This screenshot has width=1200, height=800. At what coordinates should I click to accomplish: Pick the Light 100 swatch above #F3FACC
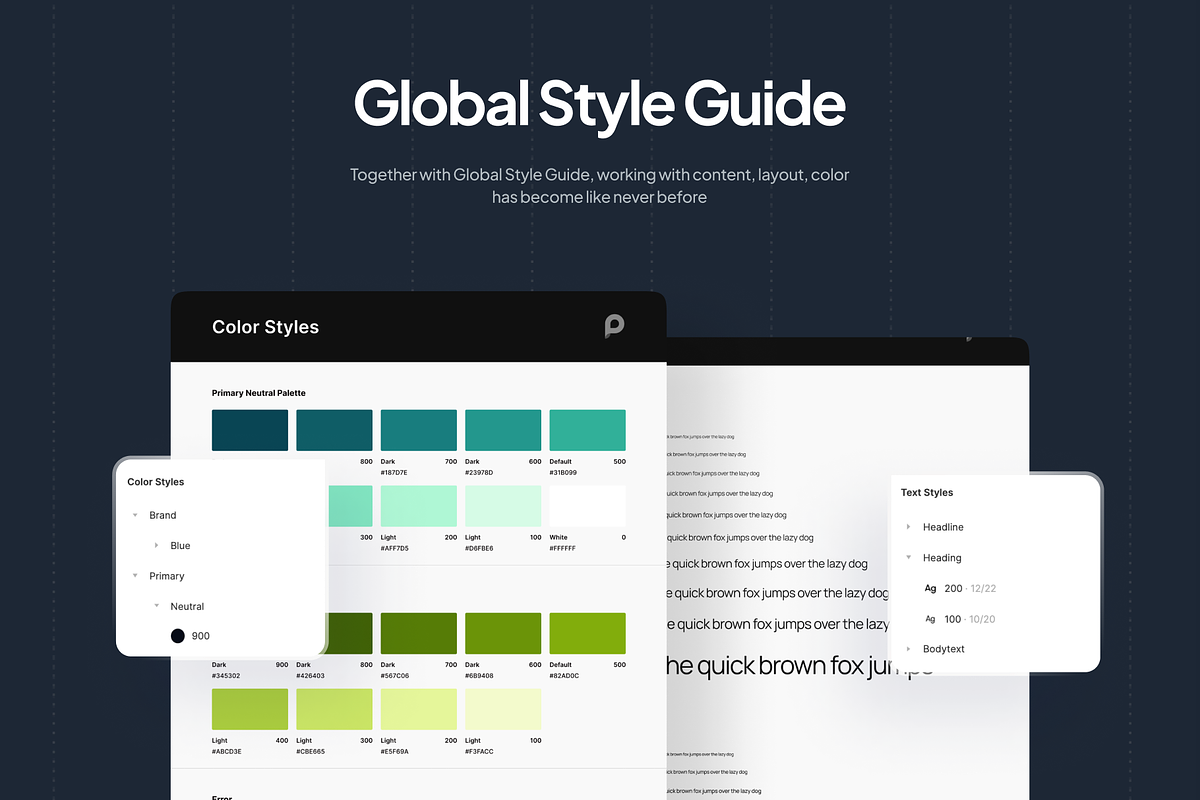coord(503,709)
